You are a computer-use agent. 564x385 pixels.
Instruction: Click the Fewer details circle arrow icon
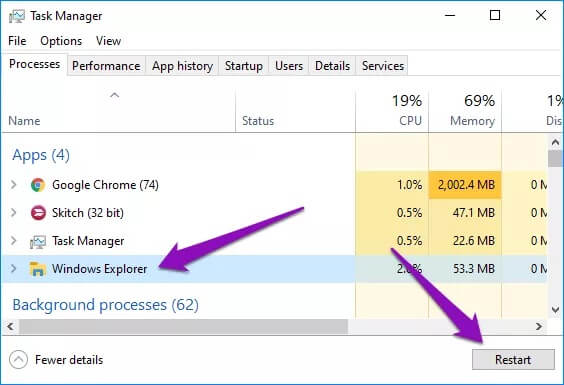tap(18, 359)
